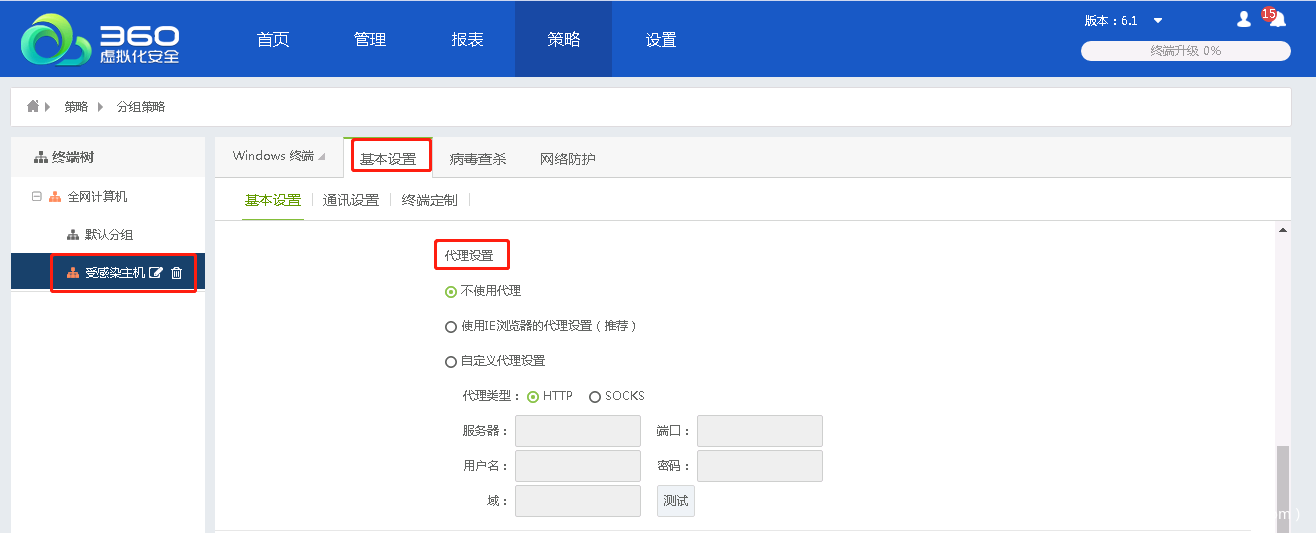Open the notification bell with badge 15
This screenshot has height=533, width=1316.
click(1276, 19)
